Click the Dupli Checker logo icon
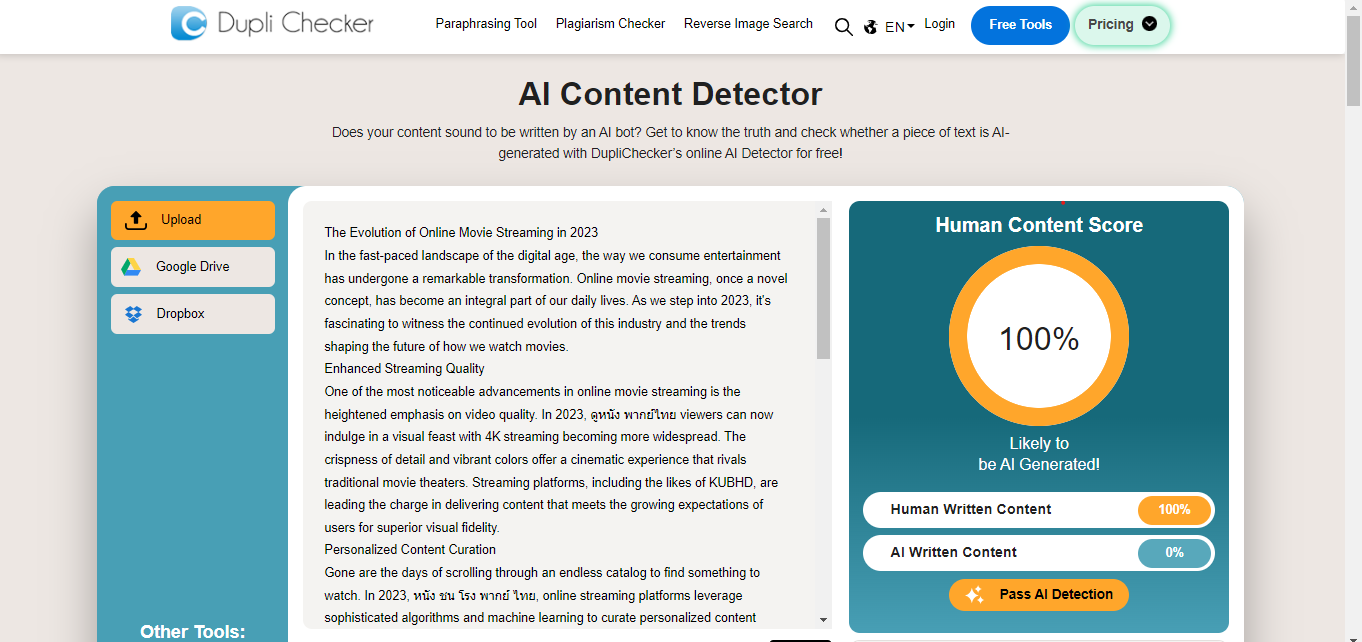The width and height of the screenshot is (1362, 642). 189,23
